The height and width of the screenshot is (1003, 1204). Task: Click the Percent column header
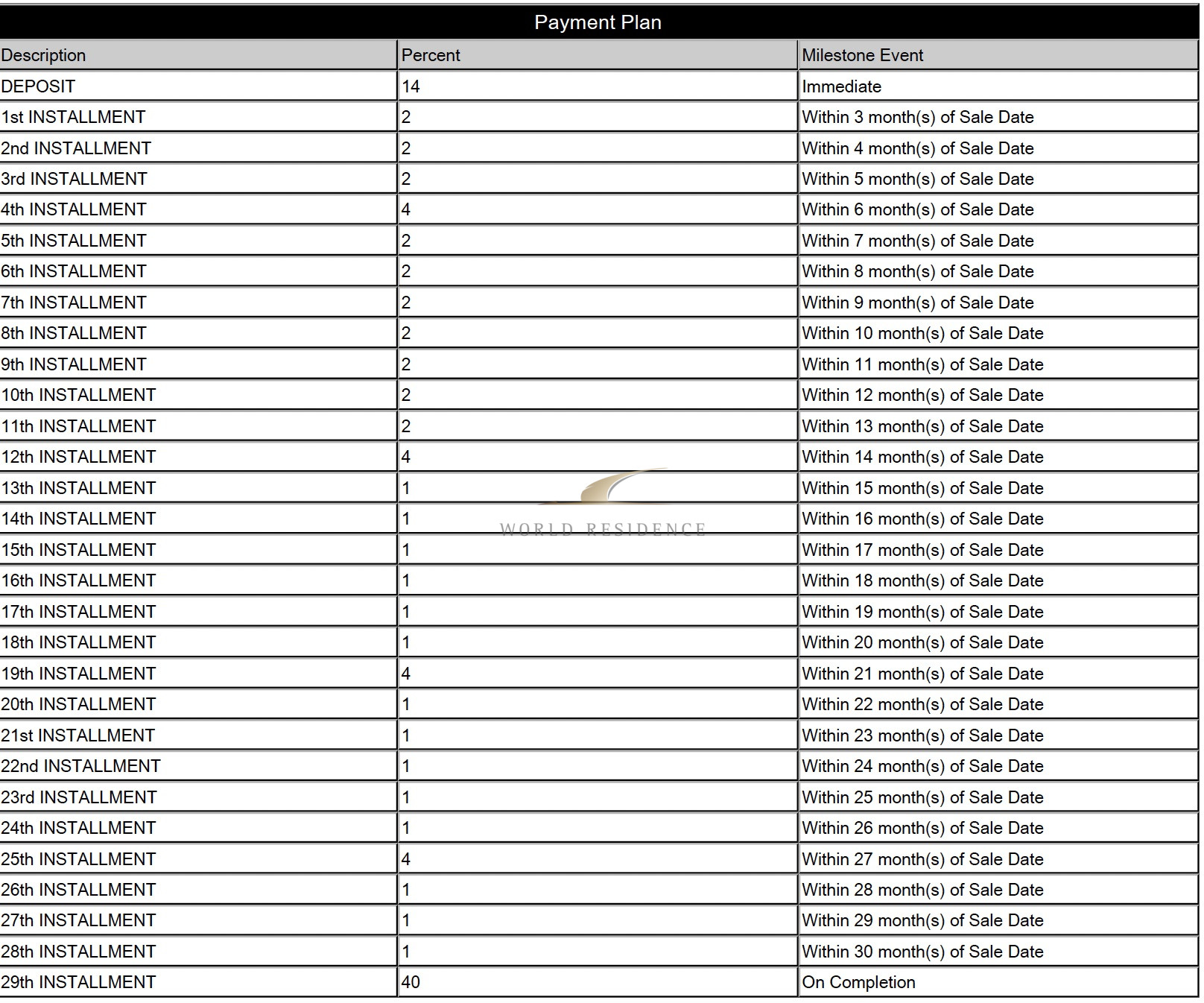(x=598, y=55)
